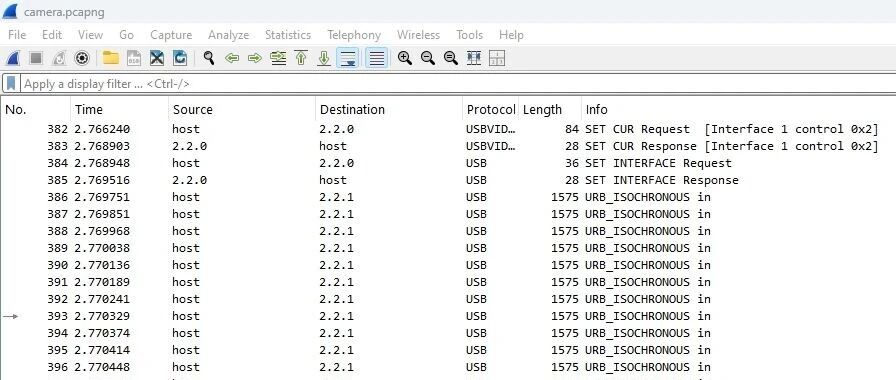Sort by the No. column header
The height and width of the screenshot is (380, 896).
(x=36, y=109)
